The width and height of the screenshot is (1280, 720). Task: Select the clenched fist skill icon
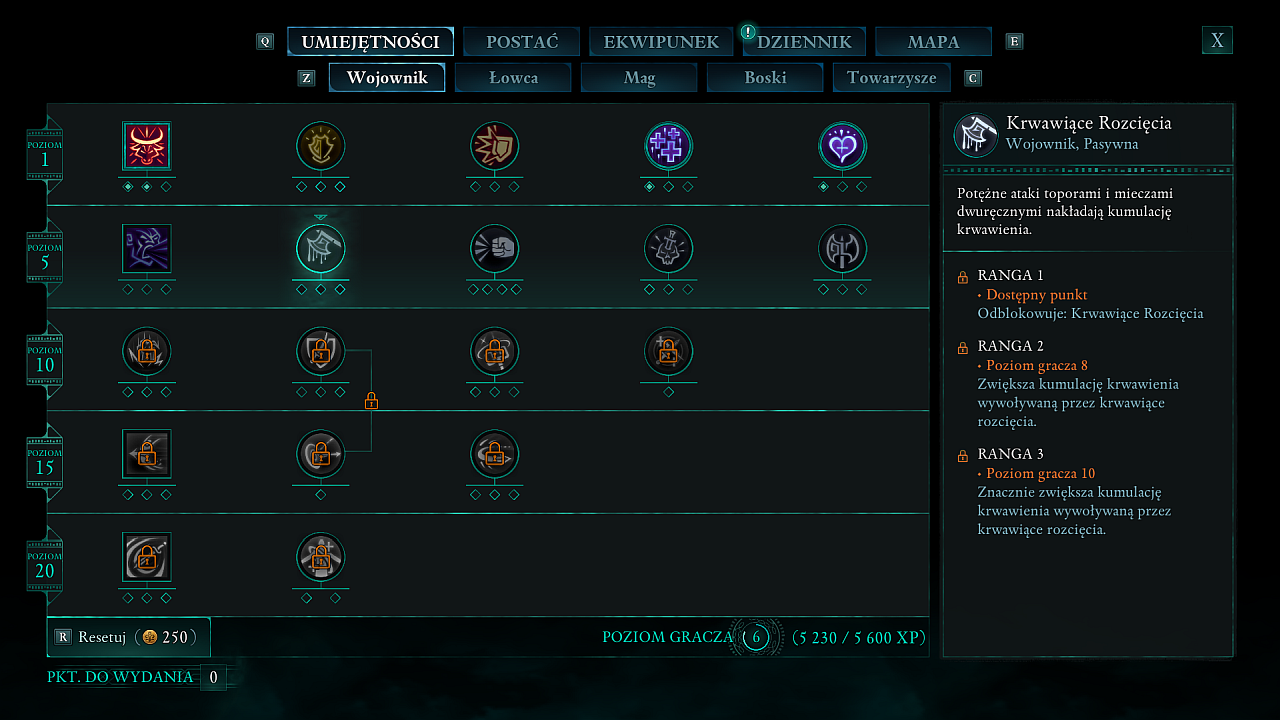[495, 249]
